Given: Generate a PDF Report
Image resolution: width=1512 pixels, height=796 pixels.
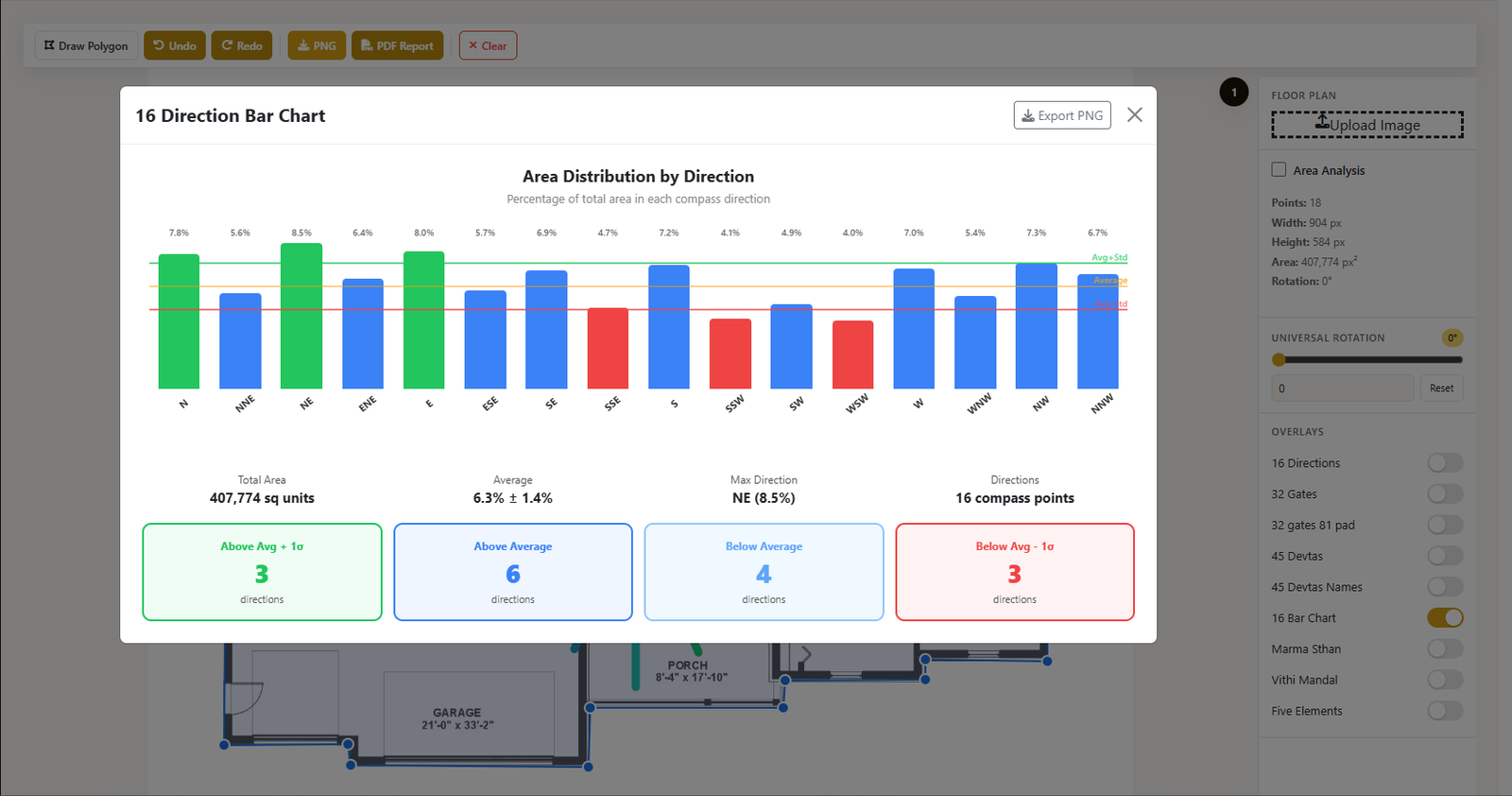Looking at the screenshot, I should pyautogui.click(x=397, y=45).
